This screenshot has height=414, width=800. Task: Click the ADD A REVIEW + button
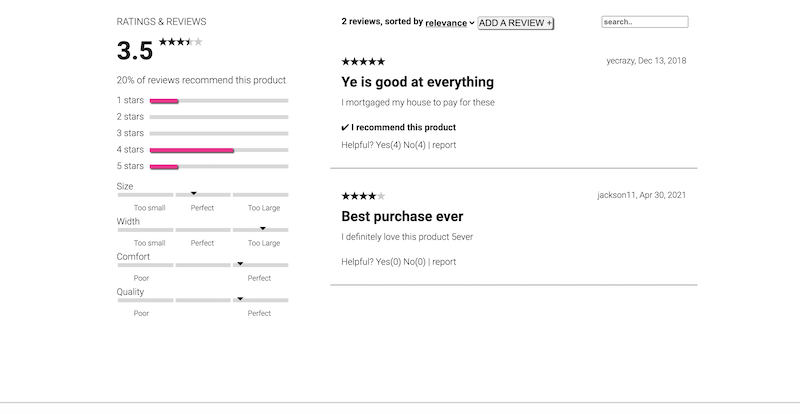click(515, 23)
